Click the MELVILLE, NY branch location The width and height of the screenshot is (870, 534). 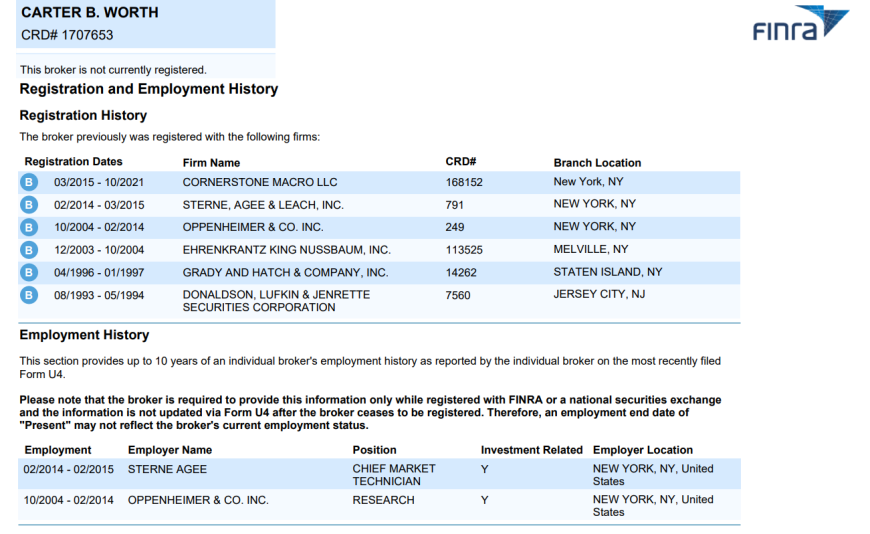coord(590,249)
